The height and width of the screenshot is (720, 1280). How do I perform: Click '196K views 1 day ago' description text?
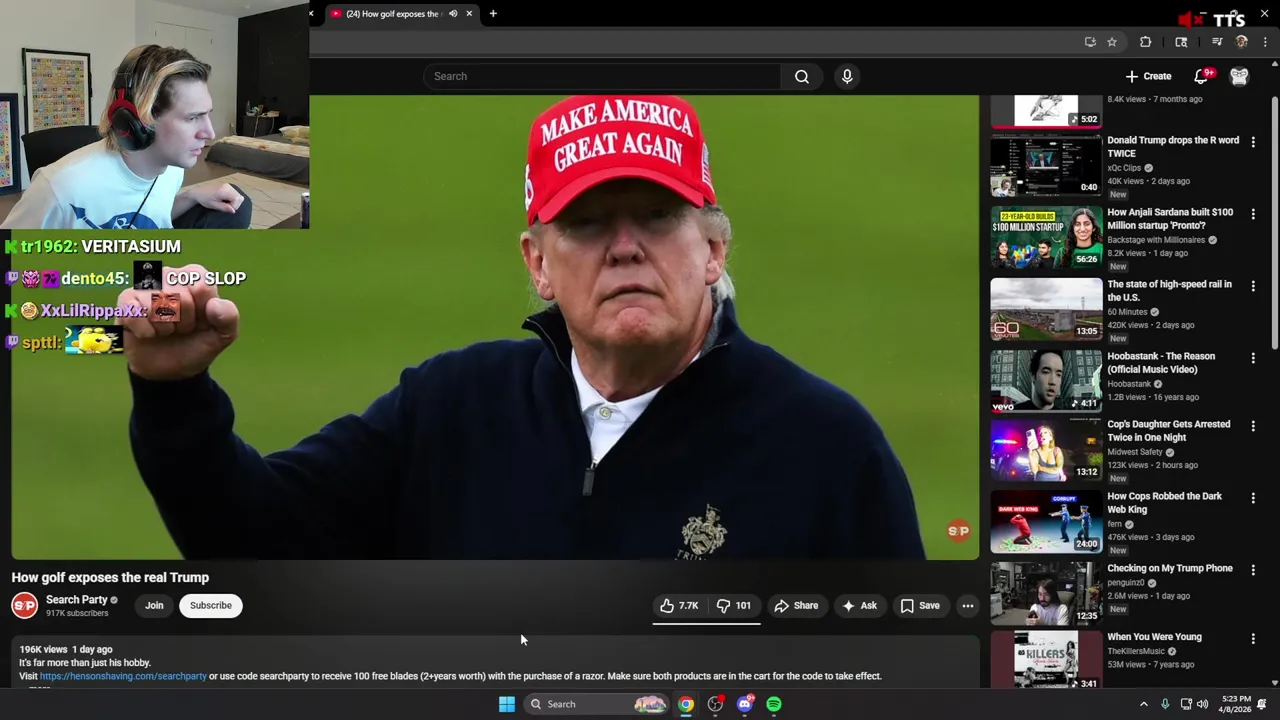pos(66,649)
